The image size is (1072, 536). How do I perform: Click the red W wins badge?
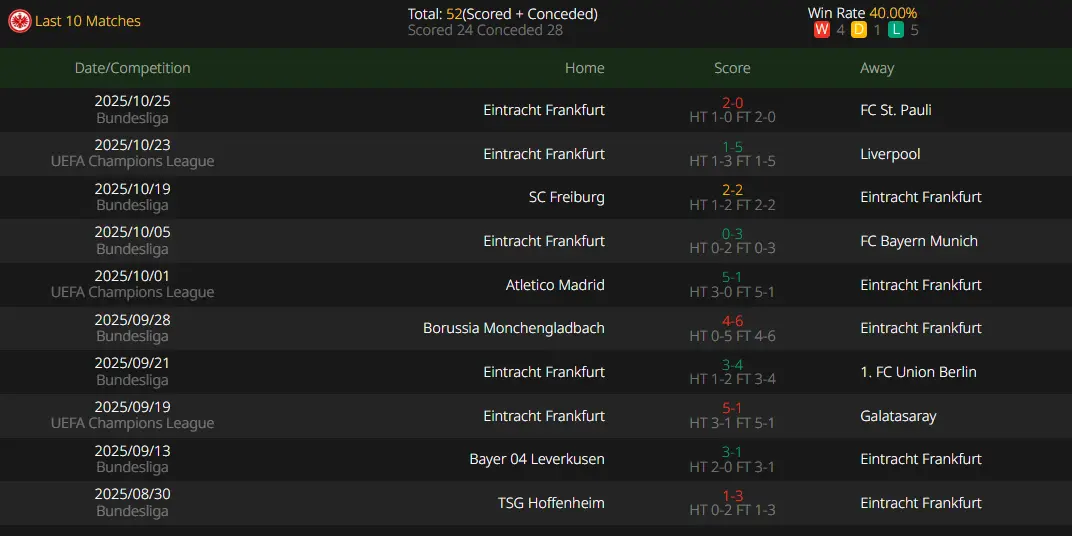pos(822,30)
